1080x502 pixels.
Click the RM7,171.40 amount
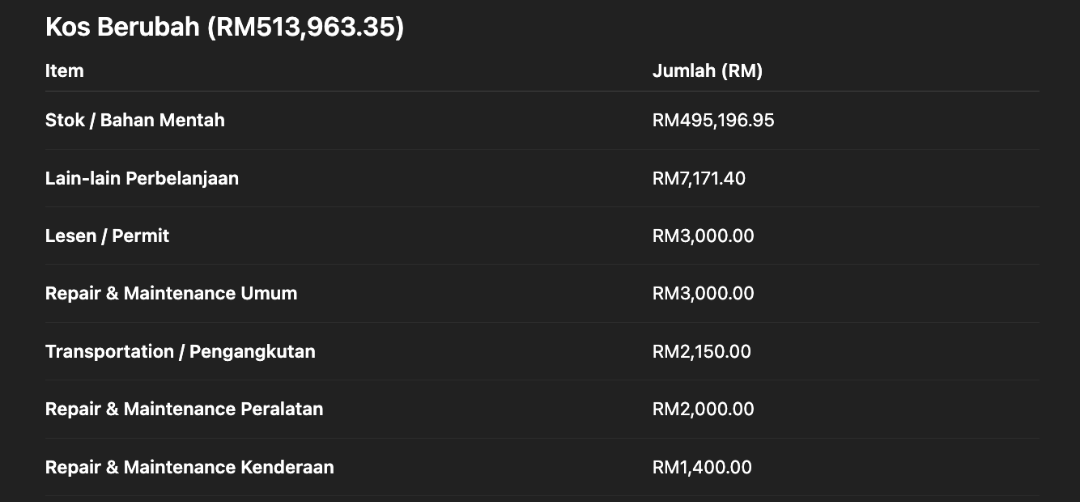pyautogui.click(x=699, y=179)
